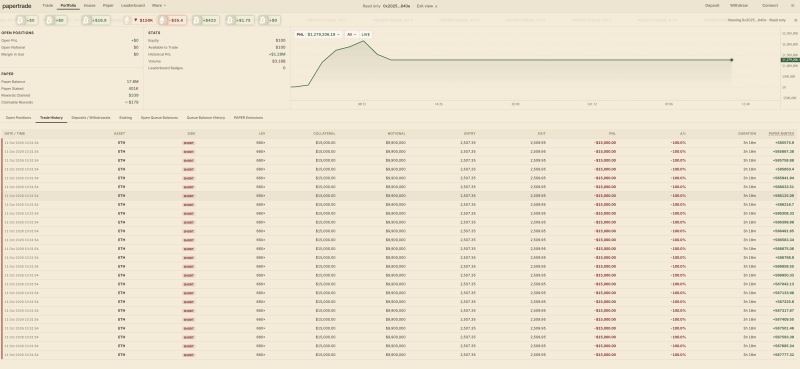Click the ASSET column header
800x369 pixels.
[119, 134]
